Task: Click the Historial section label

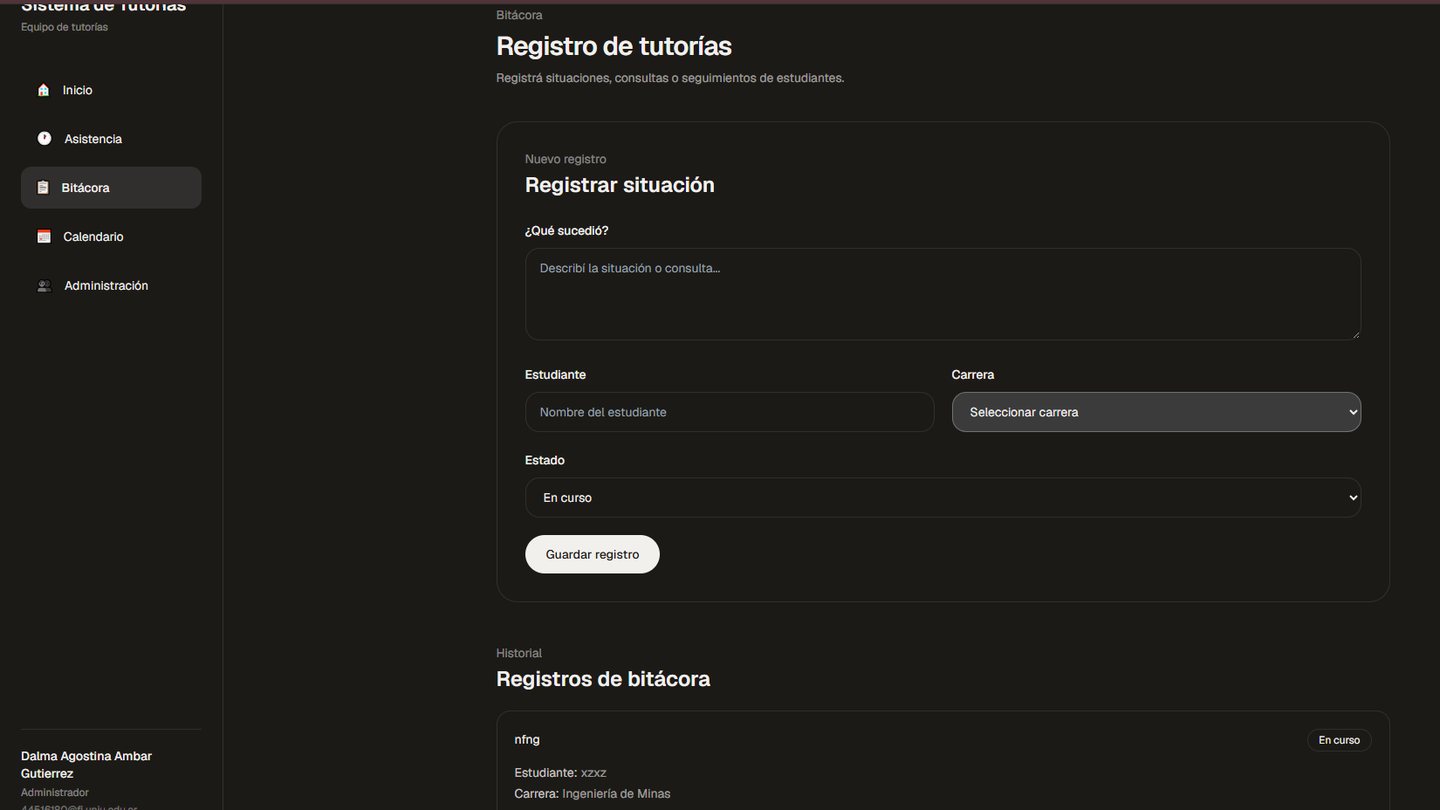Action: tap(519, 653)
